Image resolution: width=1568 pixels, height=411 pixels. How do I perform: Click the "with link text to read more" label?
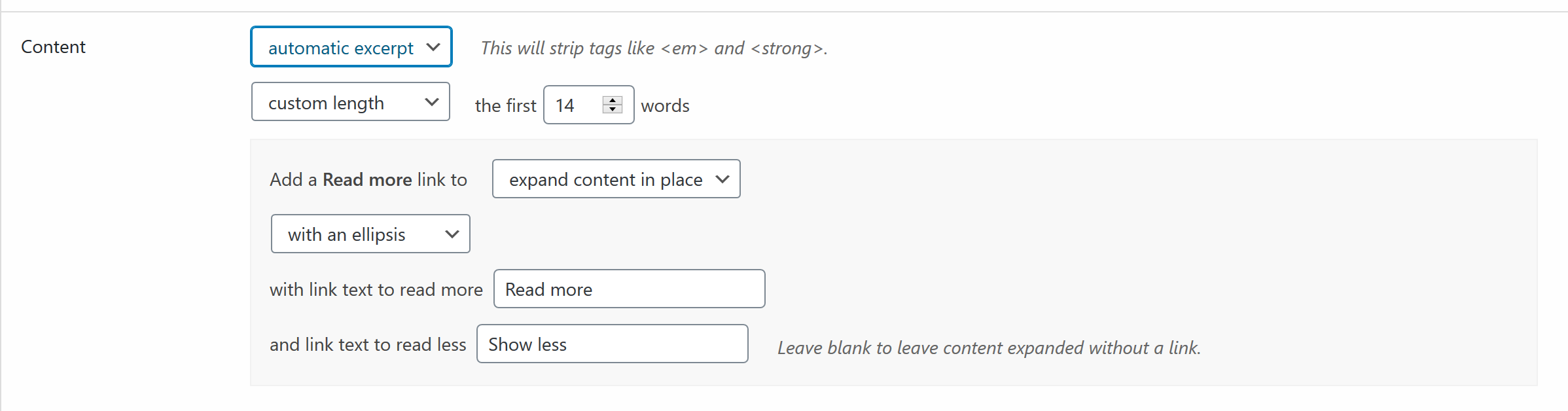click(x=376, y=289)
